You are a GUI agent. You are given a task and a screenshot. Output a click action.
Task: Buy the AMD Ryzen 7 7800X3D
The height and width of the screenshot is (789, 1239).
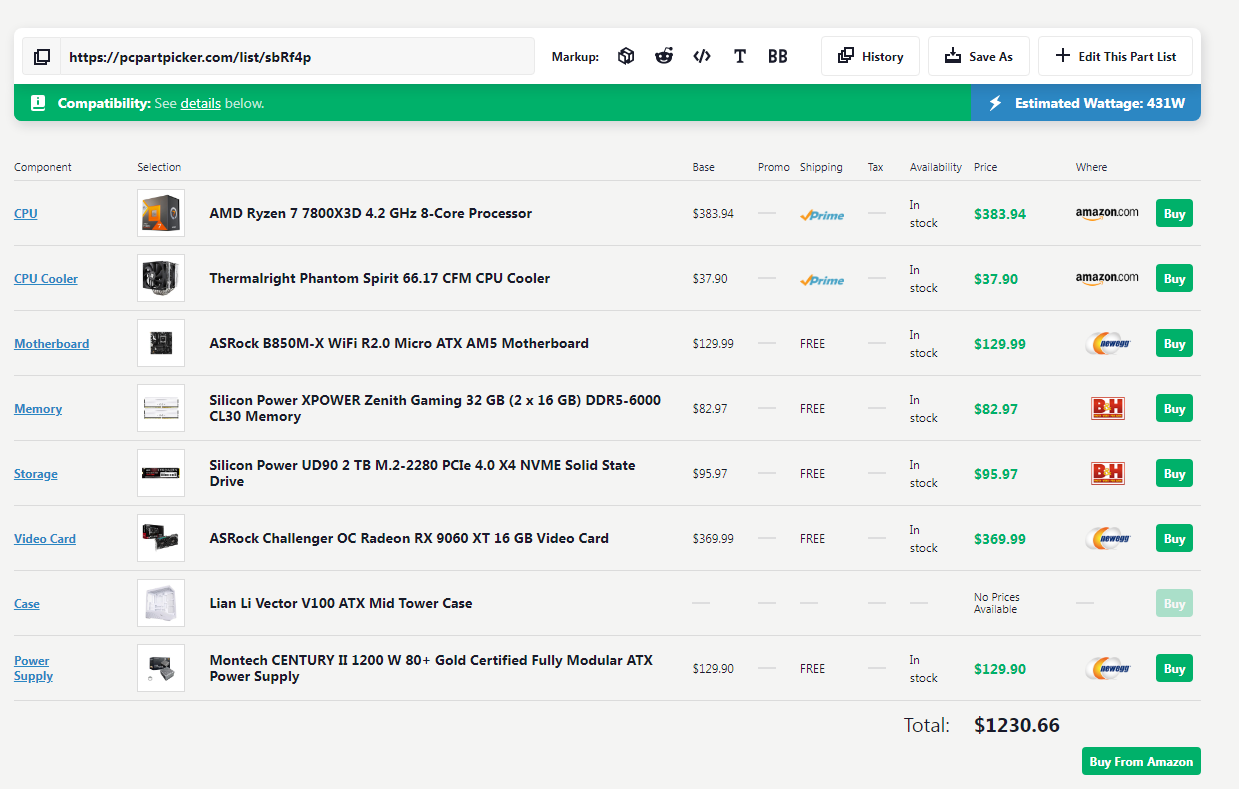[x=1174, y=213]
